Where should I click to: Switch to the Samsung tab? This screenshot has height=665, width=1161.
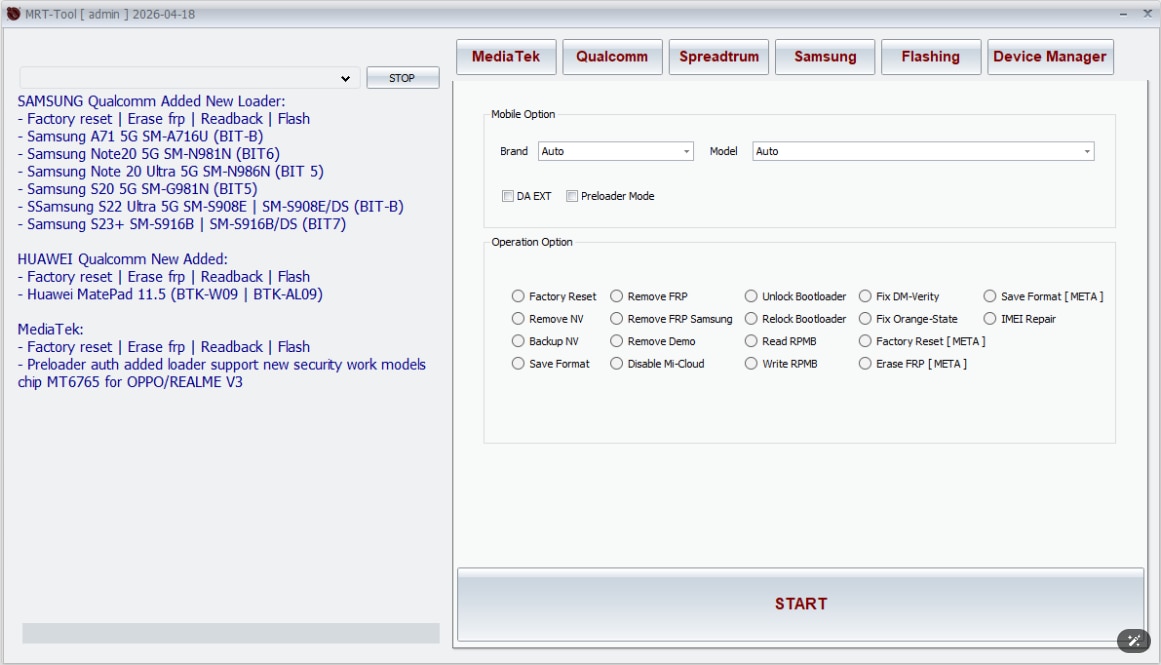coord(825,57)
